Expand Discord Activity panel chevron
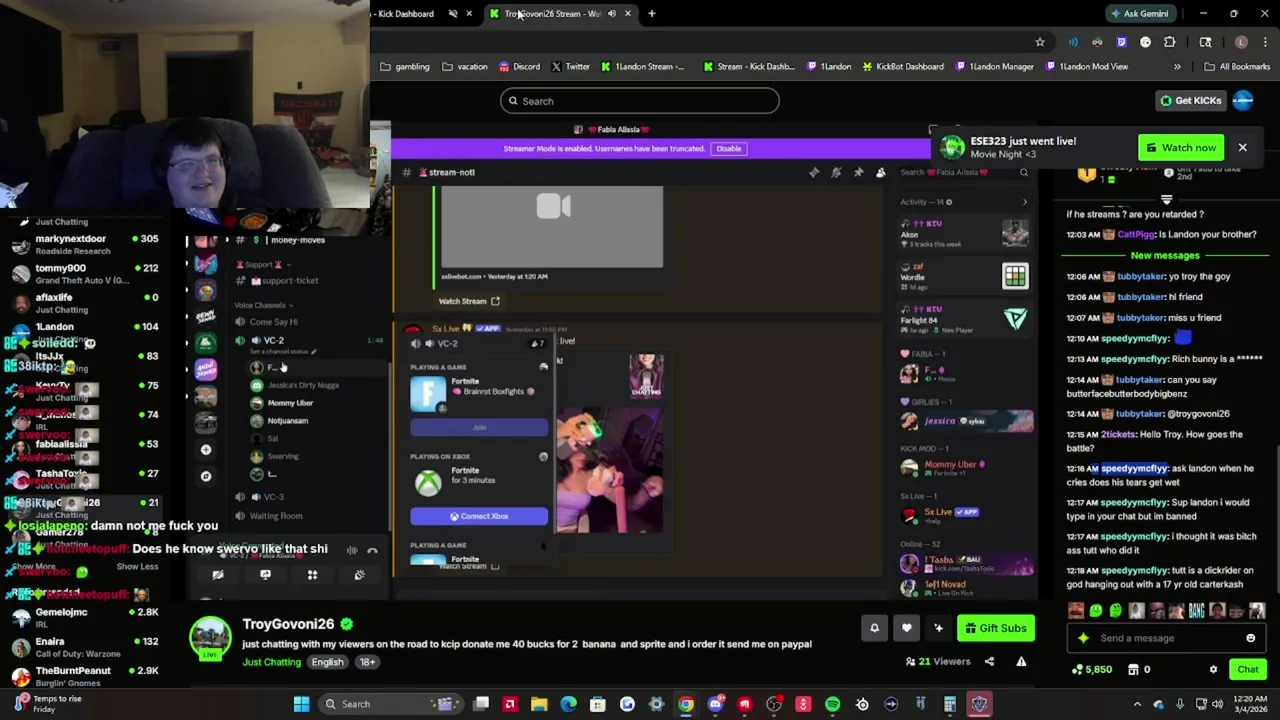 pyautogui.click(x=1024, y=202)
